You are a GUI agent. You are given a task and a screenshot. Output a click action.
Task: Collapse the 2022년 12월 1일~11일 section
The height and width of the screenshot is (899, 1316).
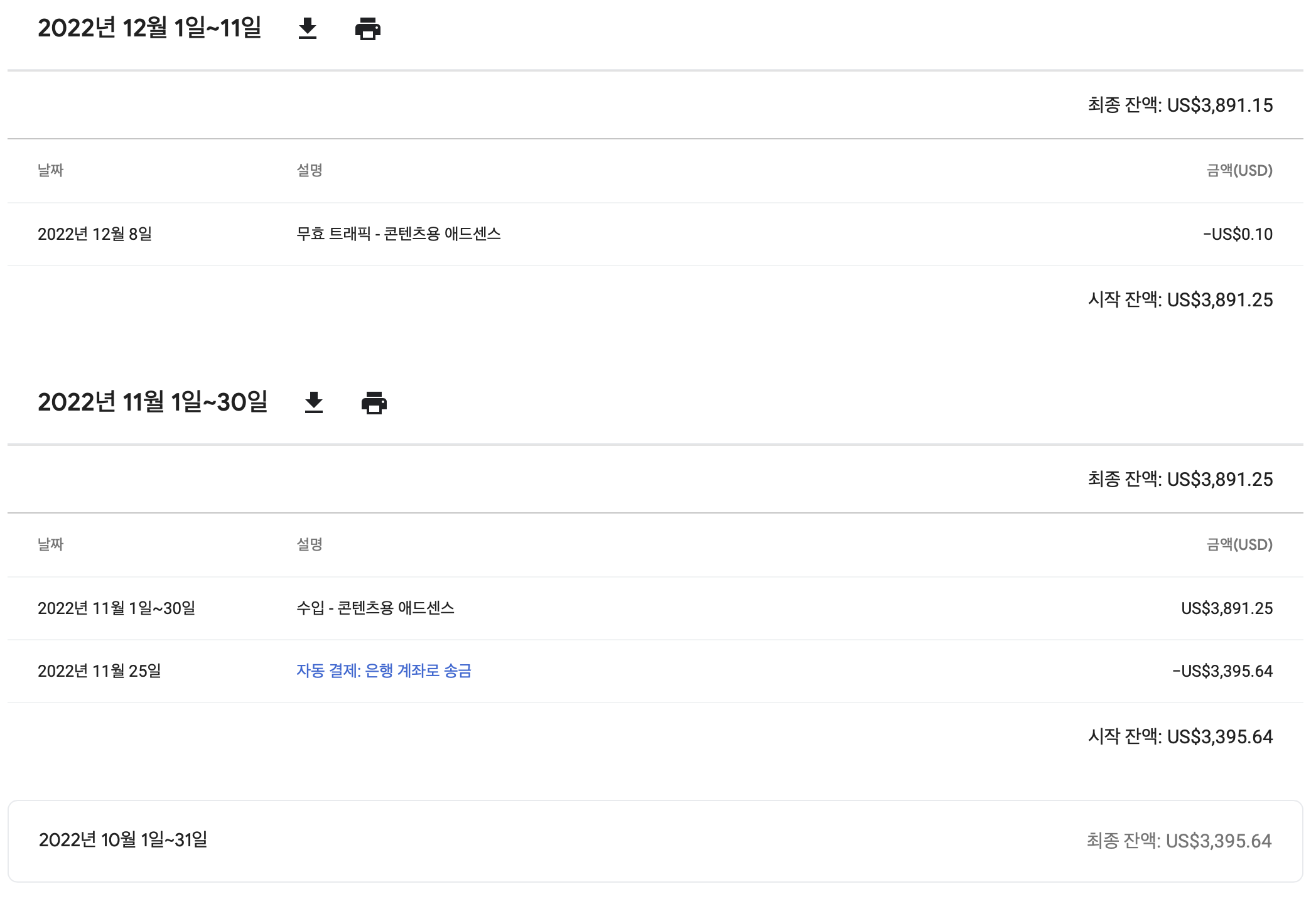click(x=151, y=29)
